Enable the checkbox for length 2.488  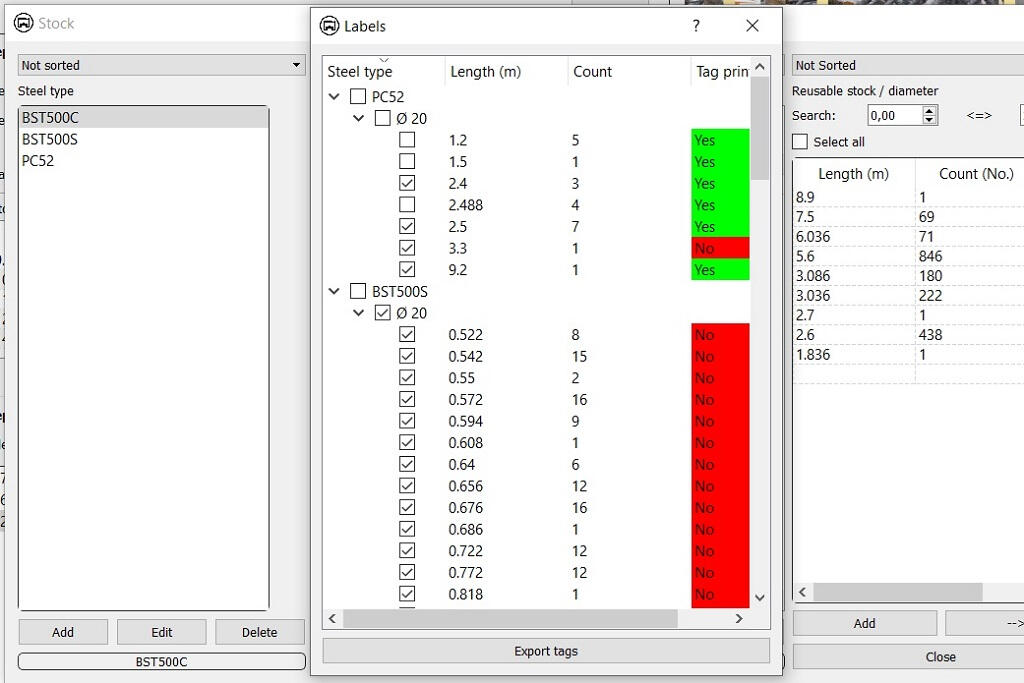(x=407, y=205)
